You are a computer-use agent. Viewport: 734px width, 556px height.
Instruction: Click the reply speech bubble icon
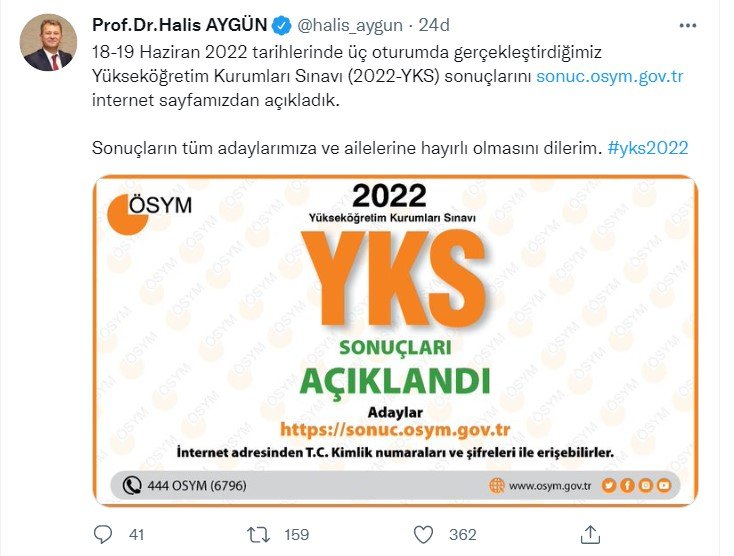click(103, 534)
